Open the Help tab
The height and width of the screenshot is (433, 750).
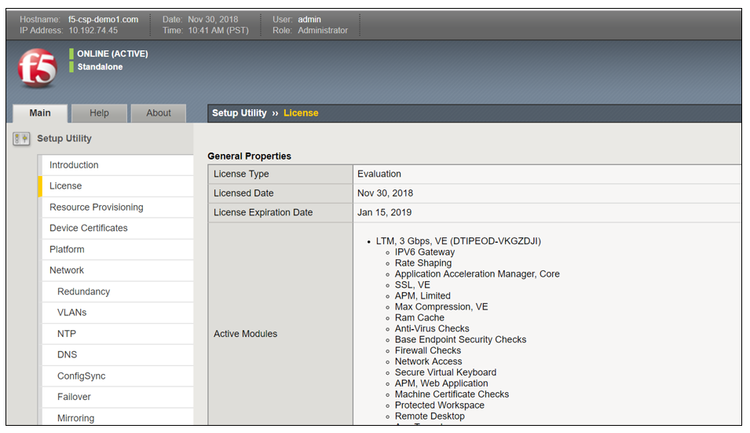tap(99, 113)
